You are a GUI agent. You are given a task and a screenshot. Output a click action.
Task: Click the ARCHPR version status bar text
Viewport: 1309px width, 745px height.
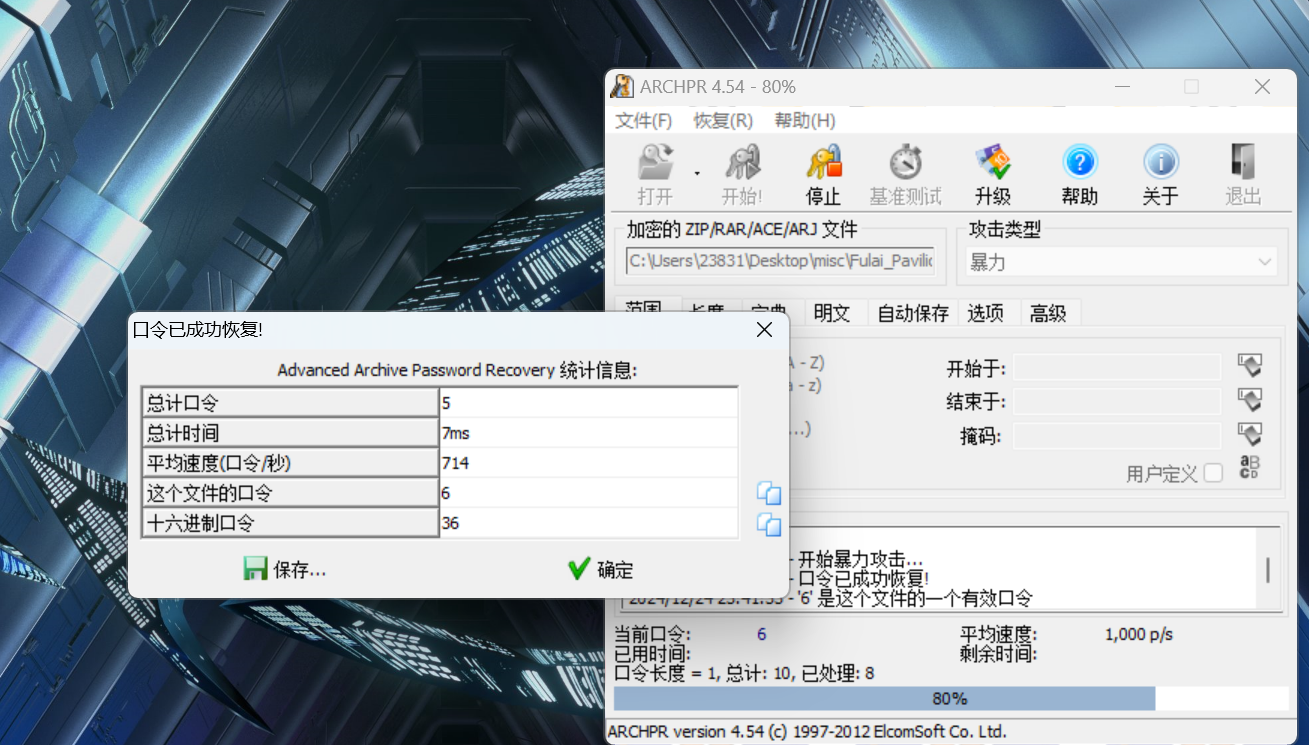807,731
